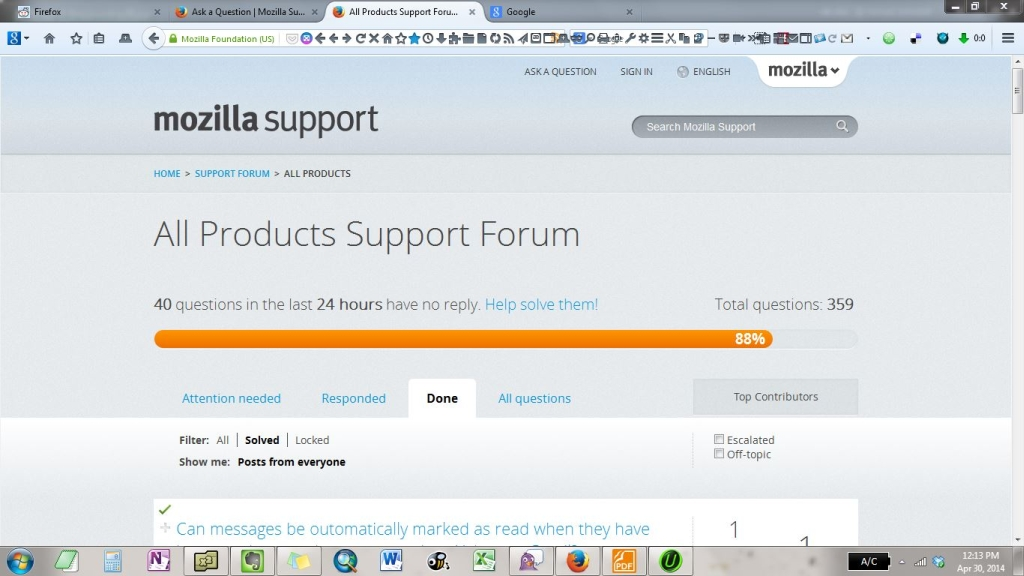Click the reload arrow icon in the address bar
This screenshot has height=576, width=1024.
[x=360, y=39]
